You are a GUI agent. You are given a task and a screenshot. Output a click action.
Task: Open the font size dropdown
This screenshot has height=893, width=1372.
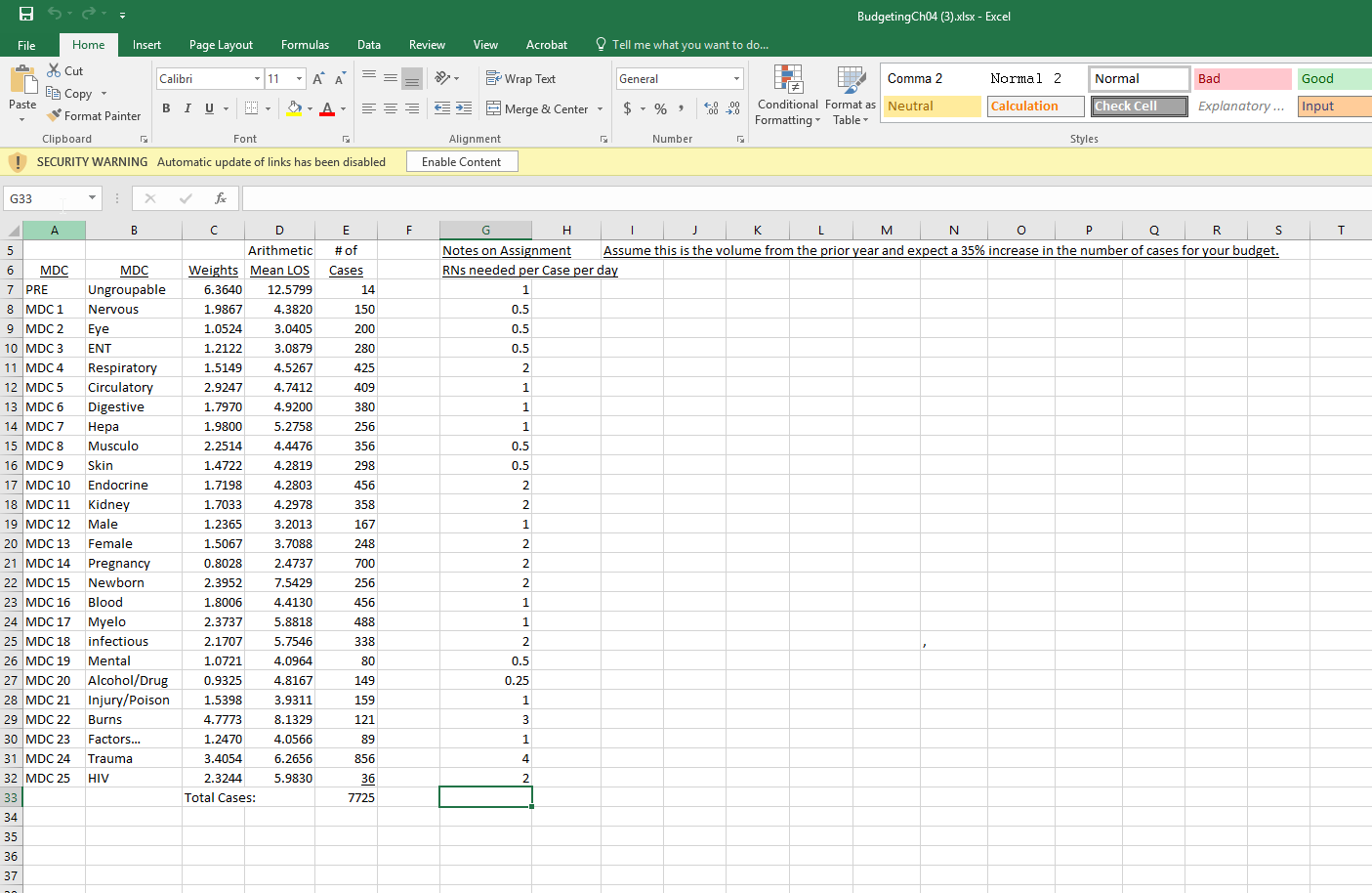299,79
